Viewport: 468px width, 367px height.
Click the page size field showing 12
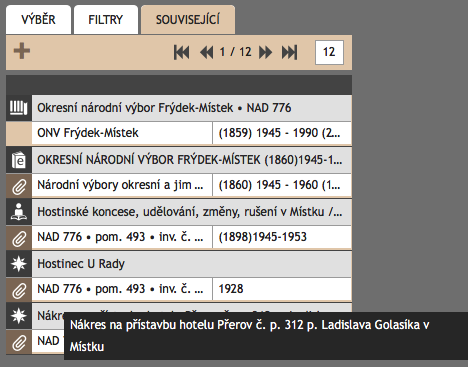[329, 52]
